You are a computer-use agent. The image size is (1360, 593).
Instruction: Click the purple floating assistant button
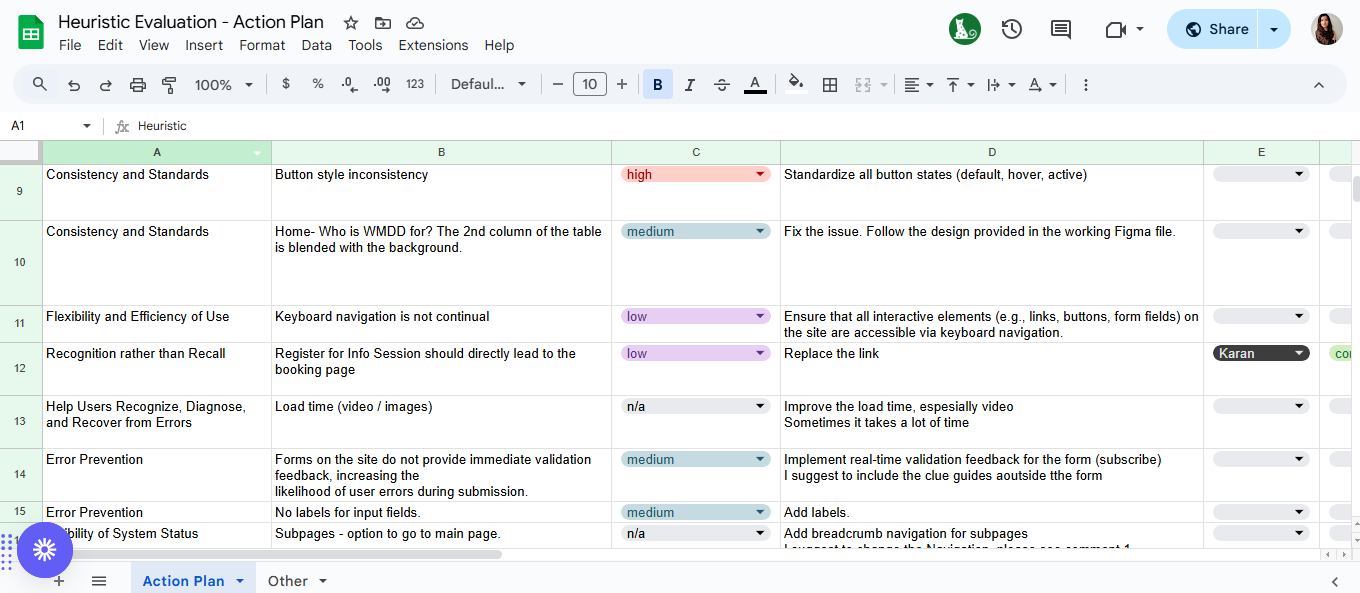(x=44, y=549)
